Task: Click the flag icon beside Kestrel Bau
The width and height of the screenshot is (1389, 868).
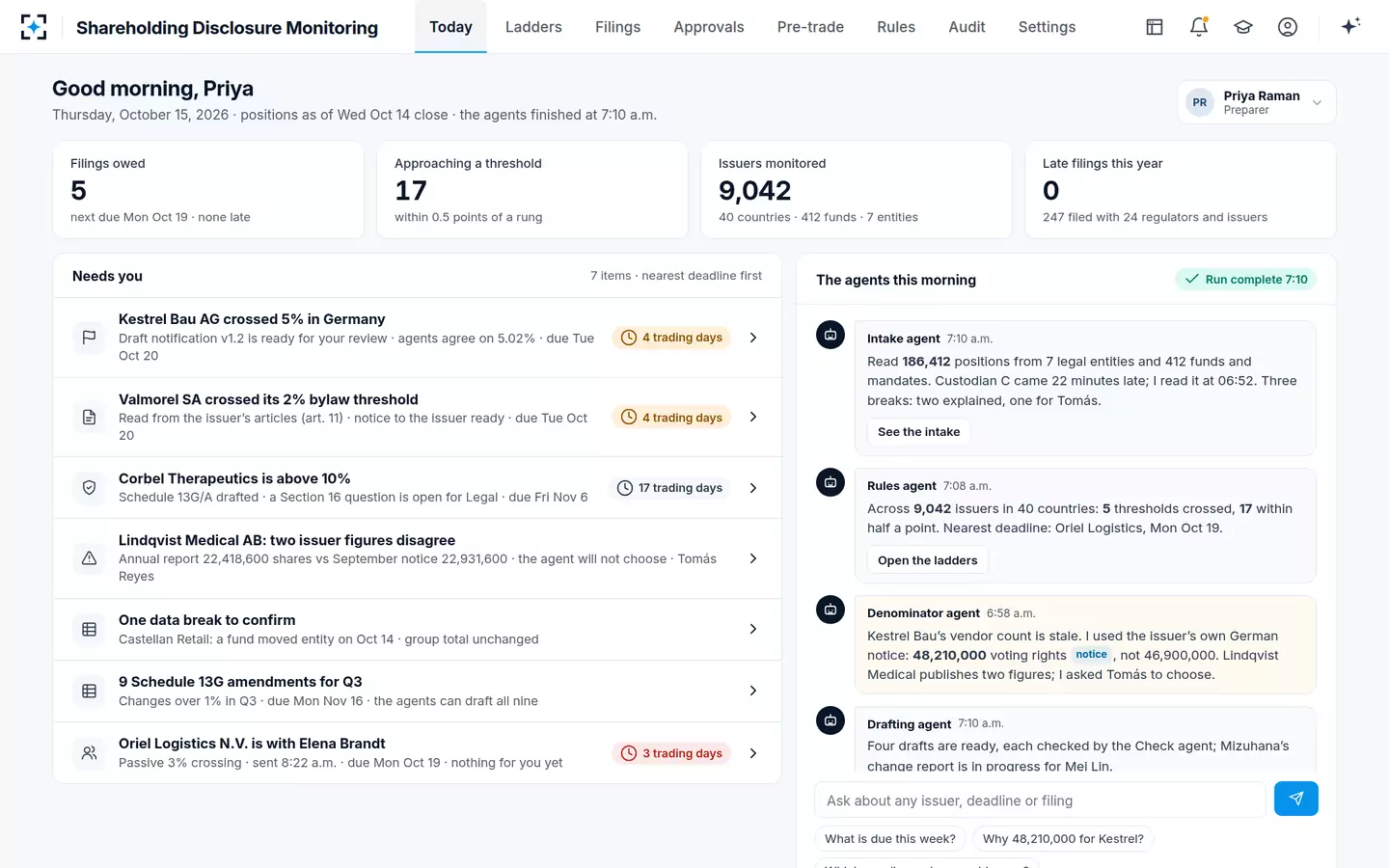Action: 89,338
